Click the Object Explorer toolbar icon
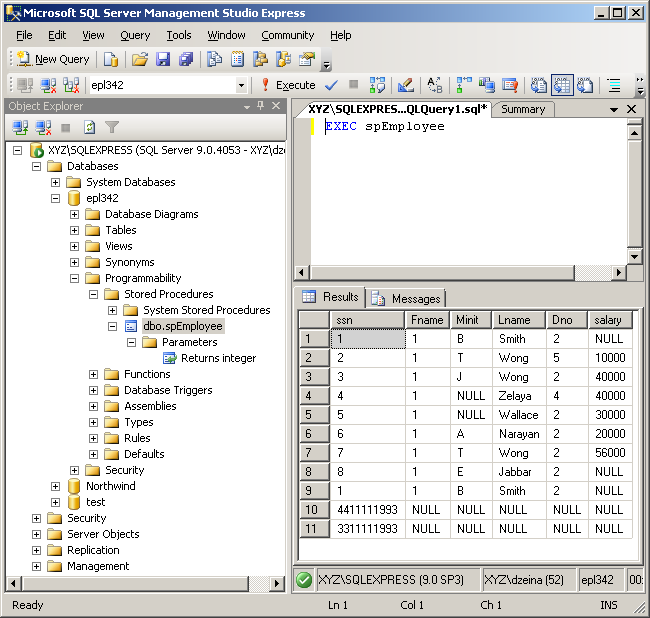Viewport: 650px width, 618px height. pyautogui.click(x=260, y=59)
